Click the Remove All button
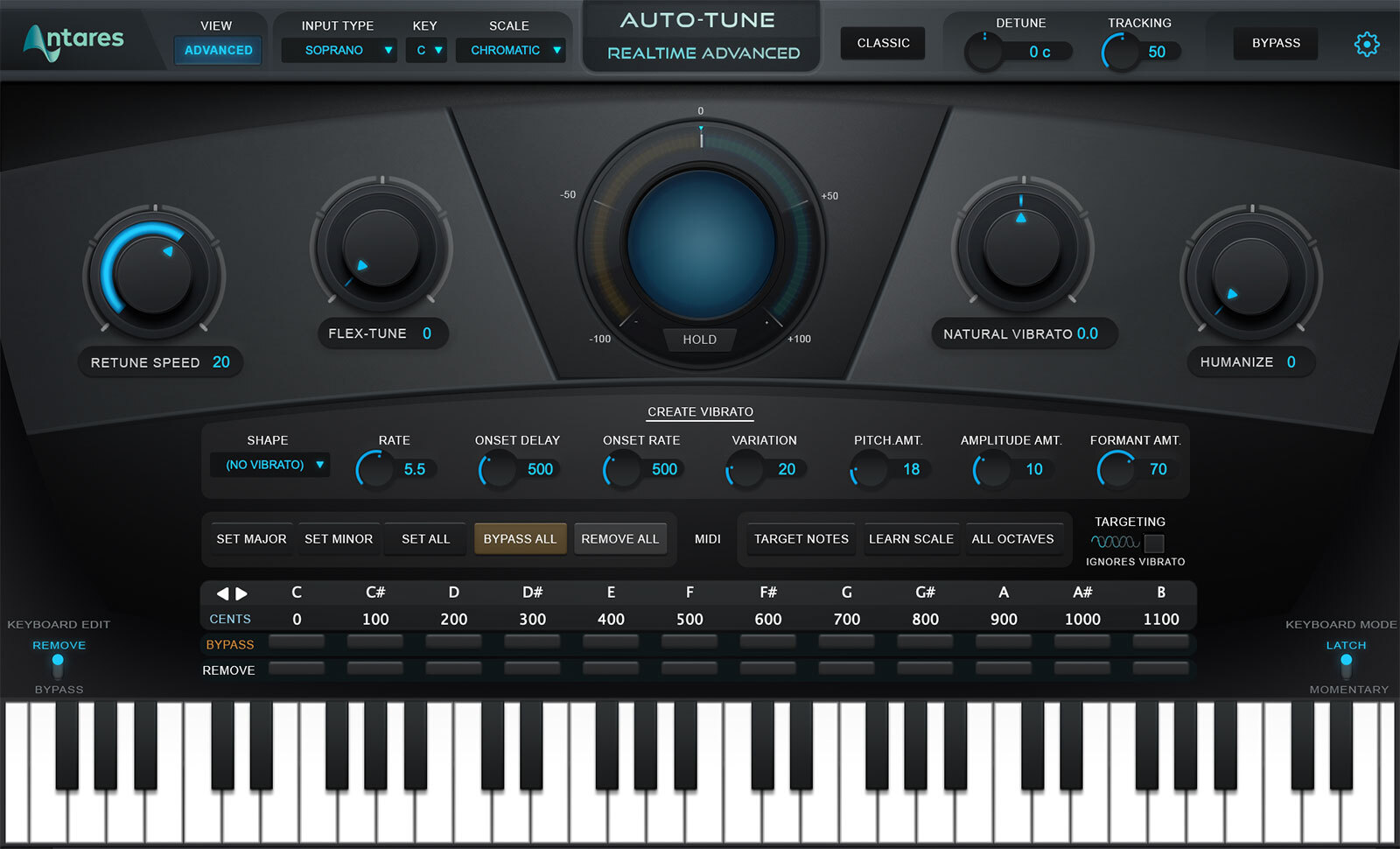Screen dimensions: 1400x849 pos(619,539)
